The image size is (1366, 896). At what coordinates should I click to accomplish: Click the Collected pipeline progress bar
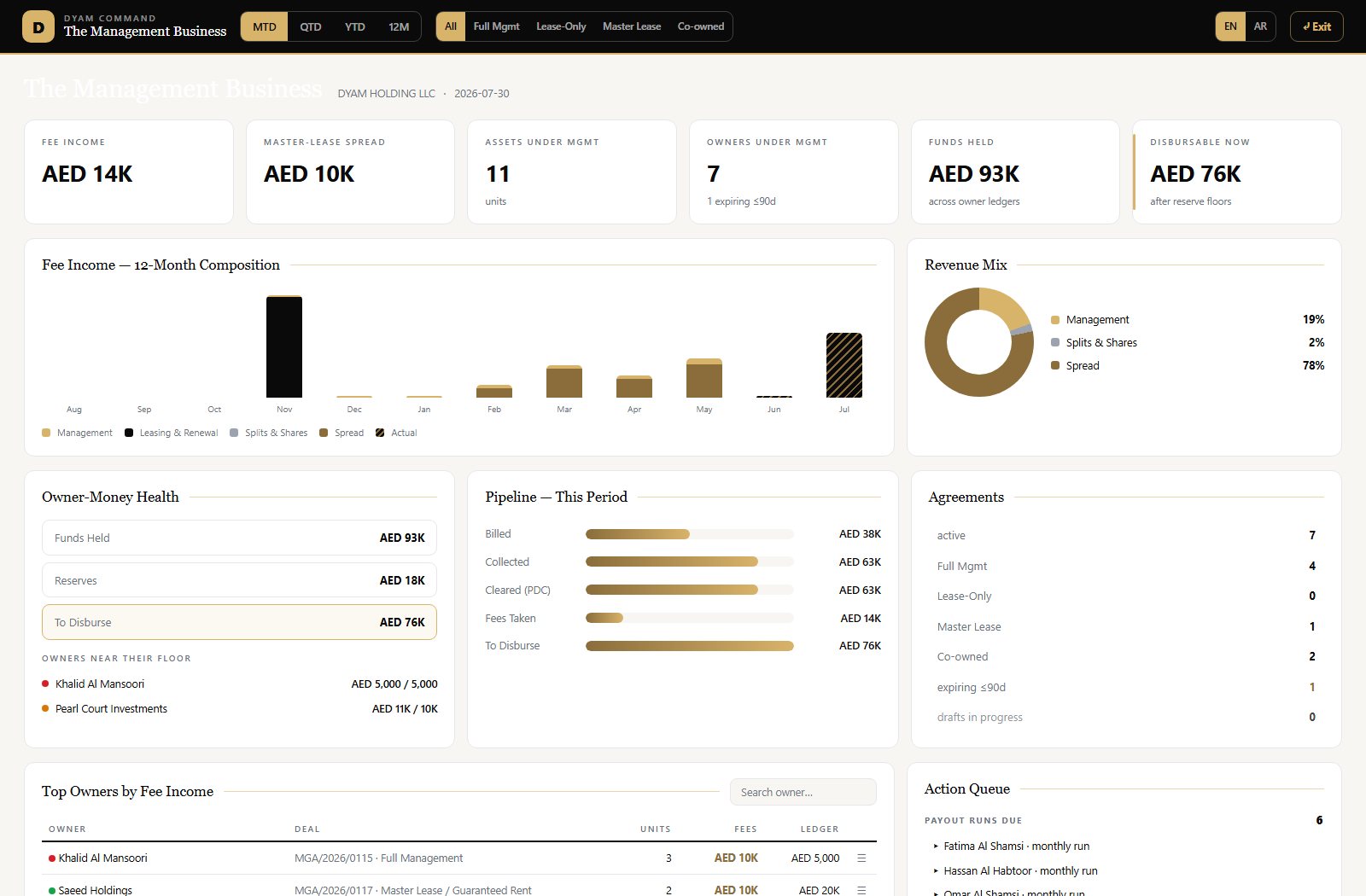690,561
